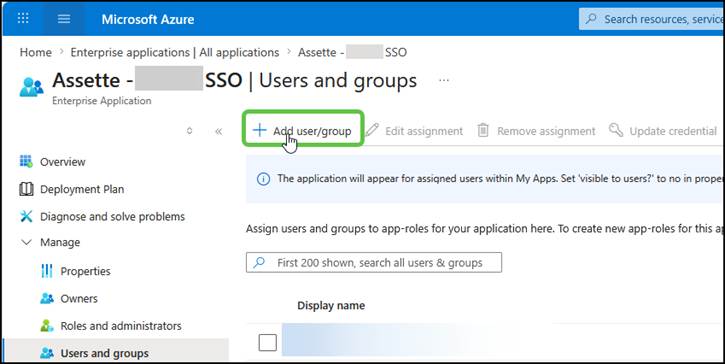Viewport: 725px width, 364px height.
Task: Tick the checkbox in first user row
Action: pos(267,343)
